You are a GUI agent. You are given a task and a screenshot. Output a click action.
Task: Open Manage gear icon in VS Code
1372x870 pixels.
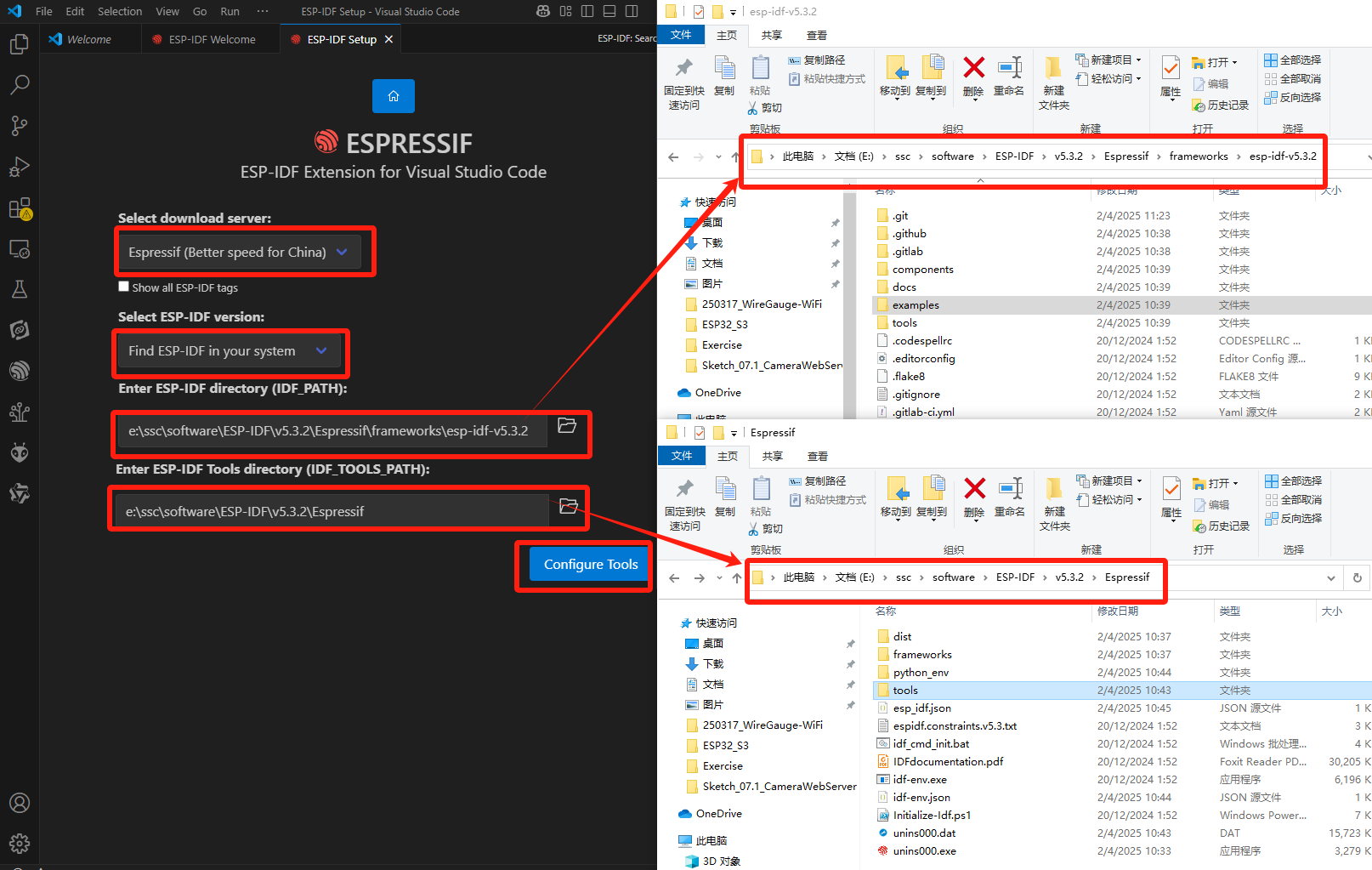[x=20, y=844]
